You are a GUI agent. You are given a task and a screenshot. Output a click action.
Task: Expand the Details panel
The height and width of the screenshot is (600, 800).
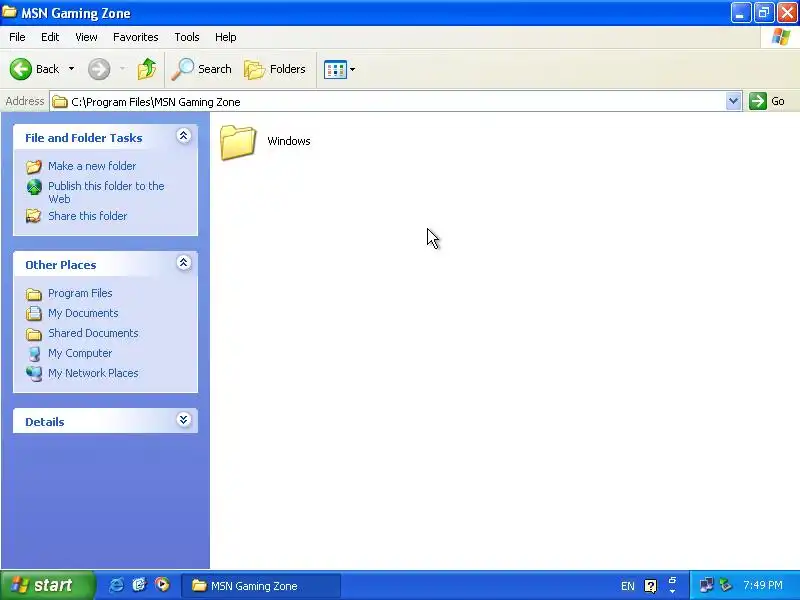(x=184, y=420)
